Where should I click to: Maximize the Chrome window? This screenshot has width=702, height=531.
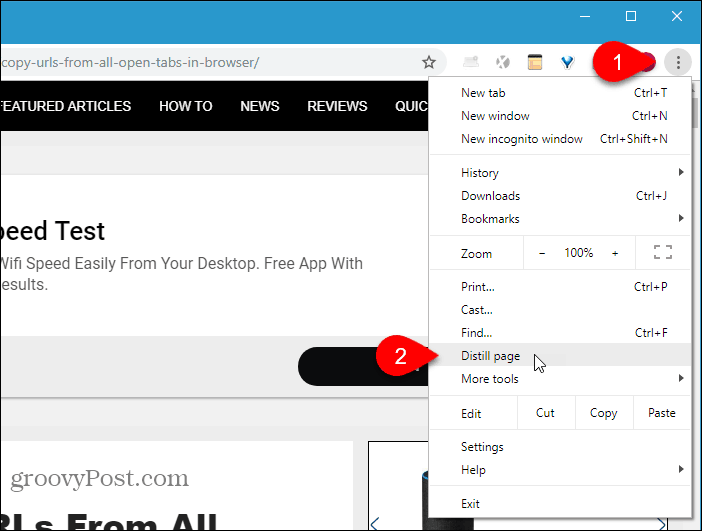631,17
